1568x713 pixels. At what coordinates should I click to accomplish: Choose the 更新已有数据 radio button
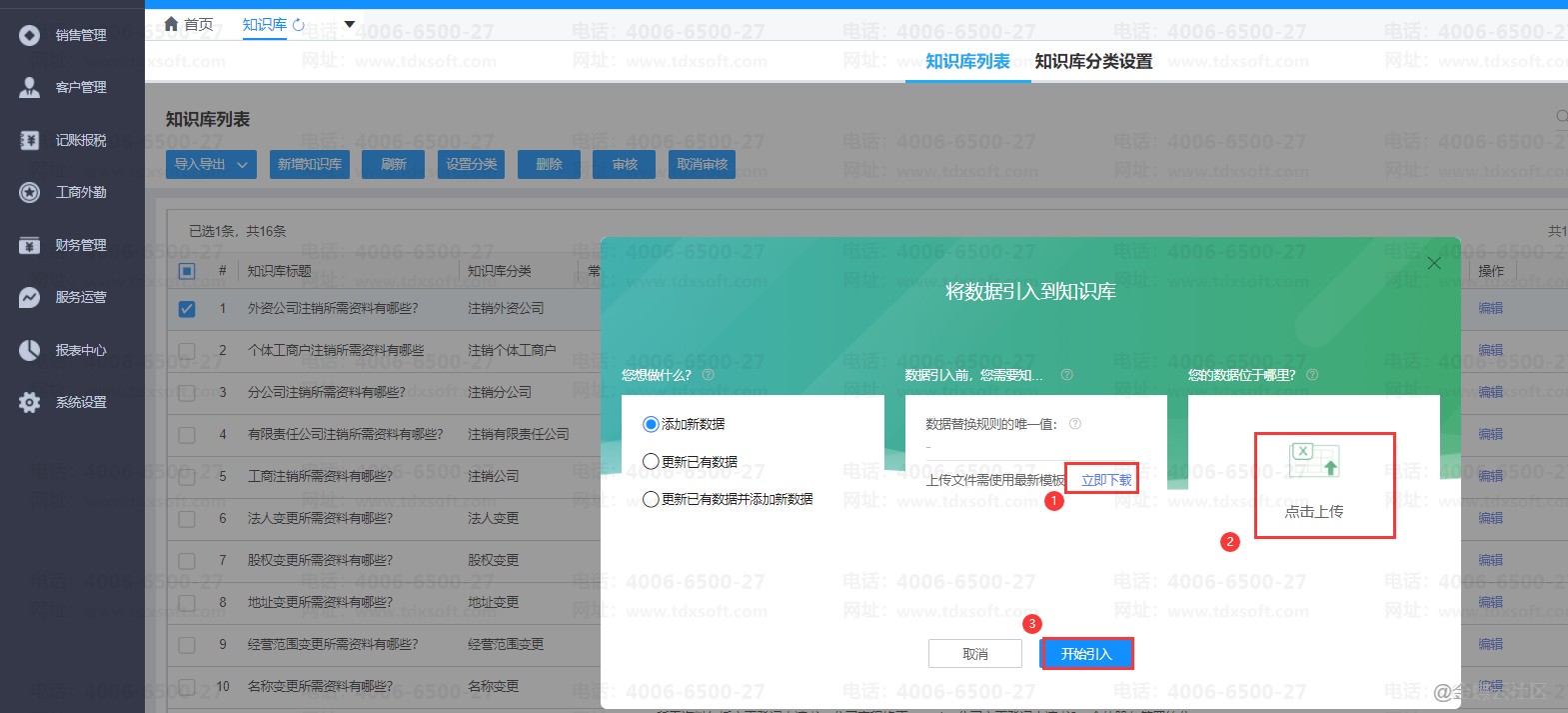[651, 462]
